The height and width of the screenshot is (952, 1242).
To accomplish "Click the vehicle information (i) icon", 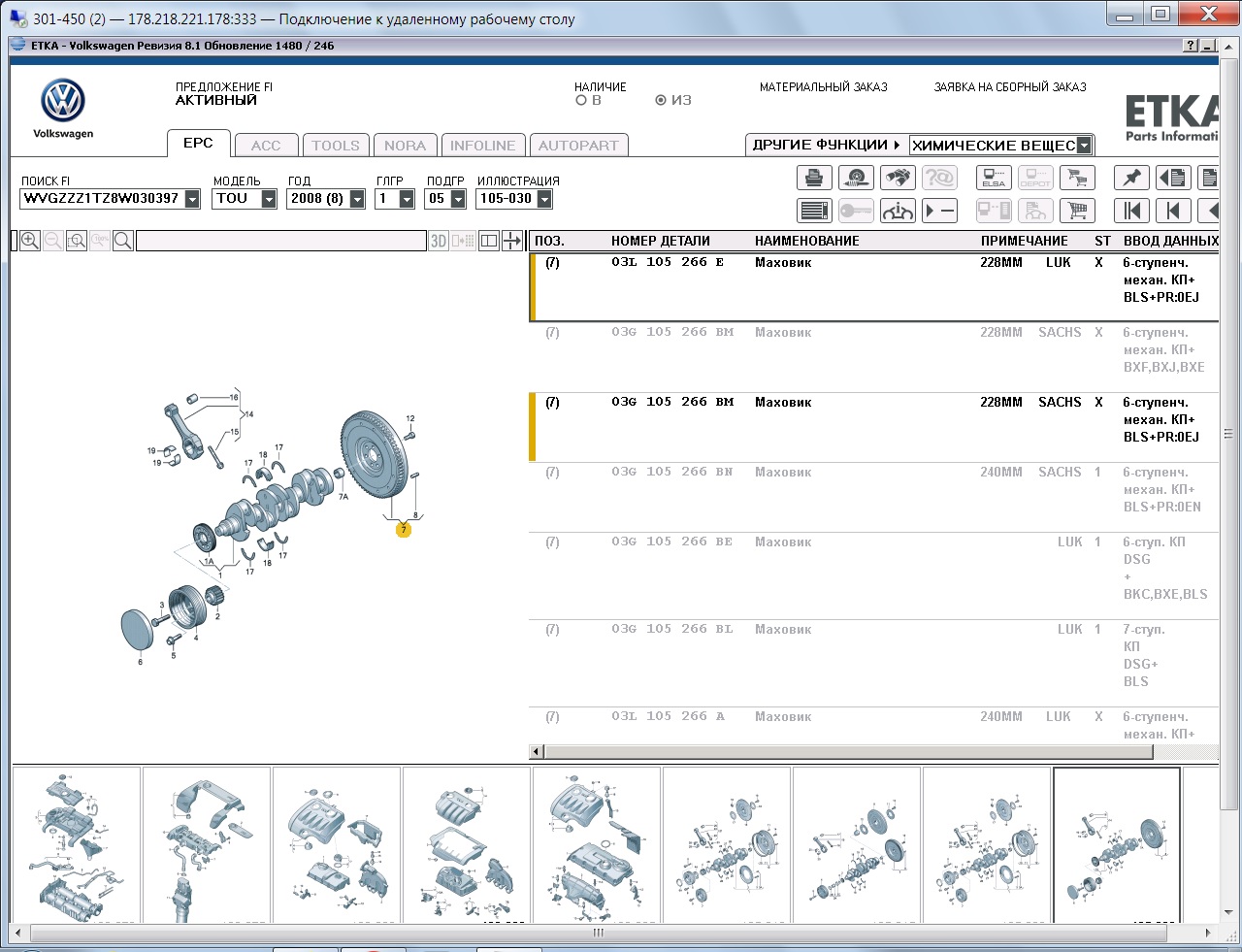I will click(x=898, y=211).
